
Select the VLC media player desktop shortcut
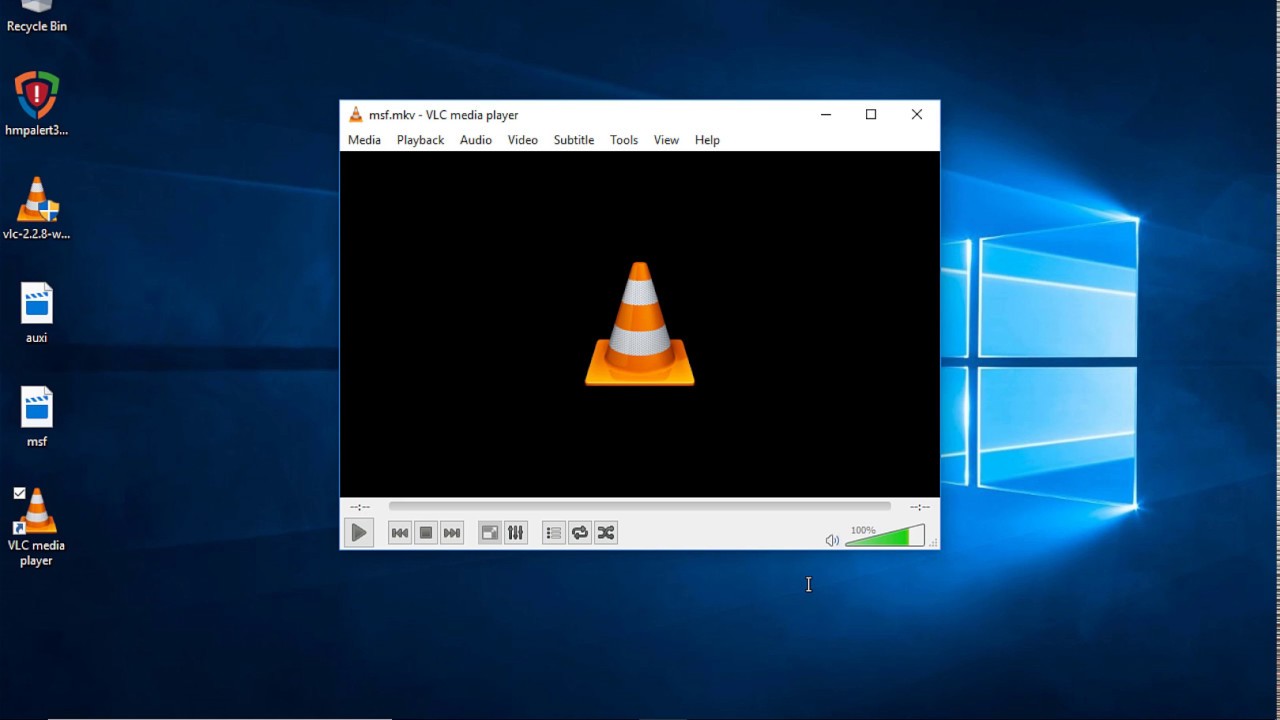[x=37, y=527]
